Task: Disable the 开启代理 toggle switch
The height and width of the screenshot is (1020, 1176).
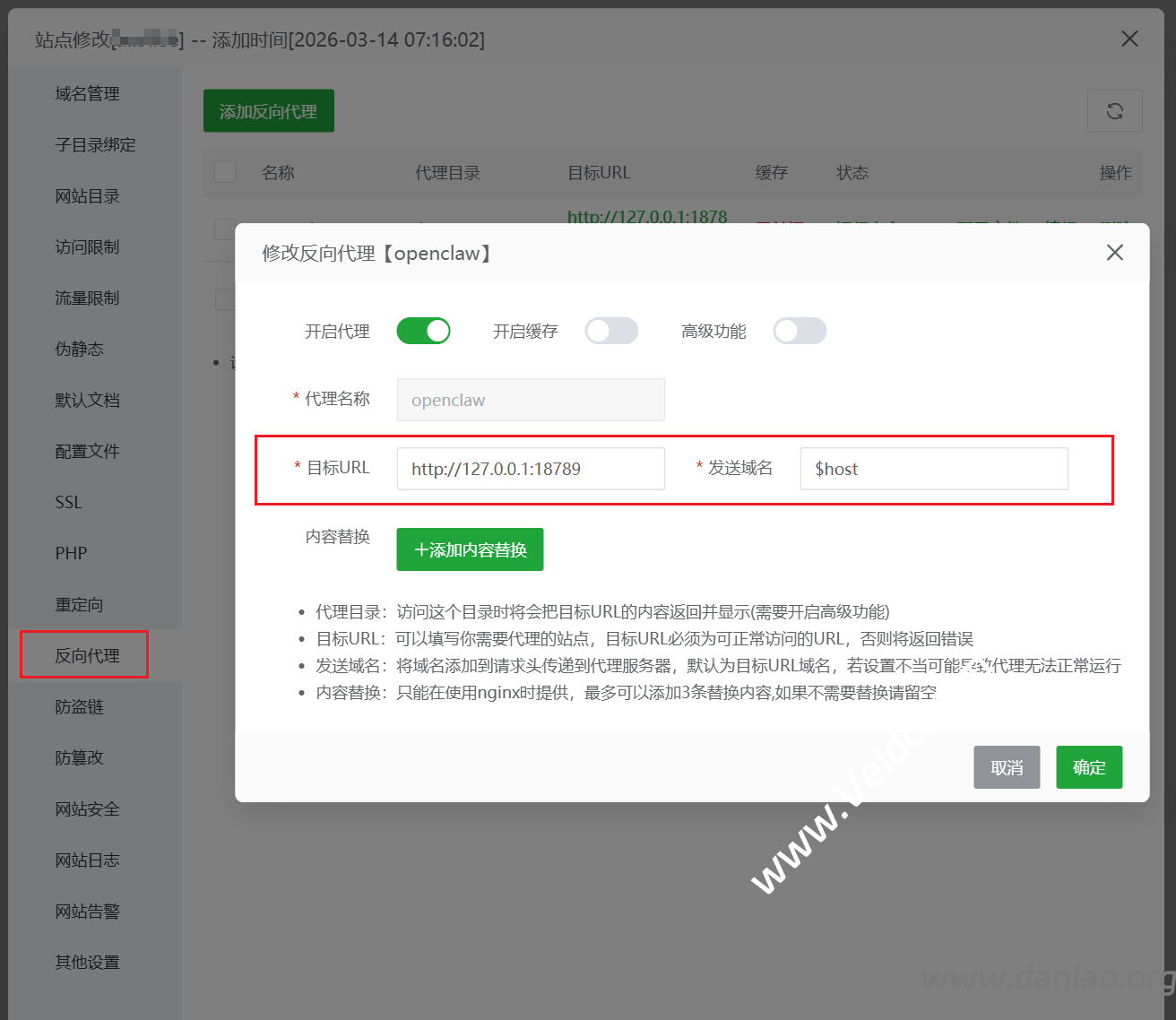Action: [x=423, y=331]
